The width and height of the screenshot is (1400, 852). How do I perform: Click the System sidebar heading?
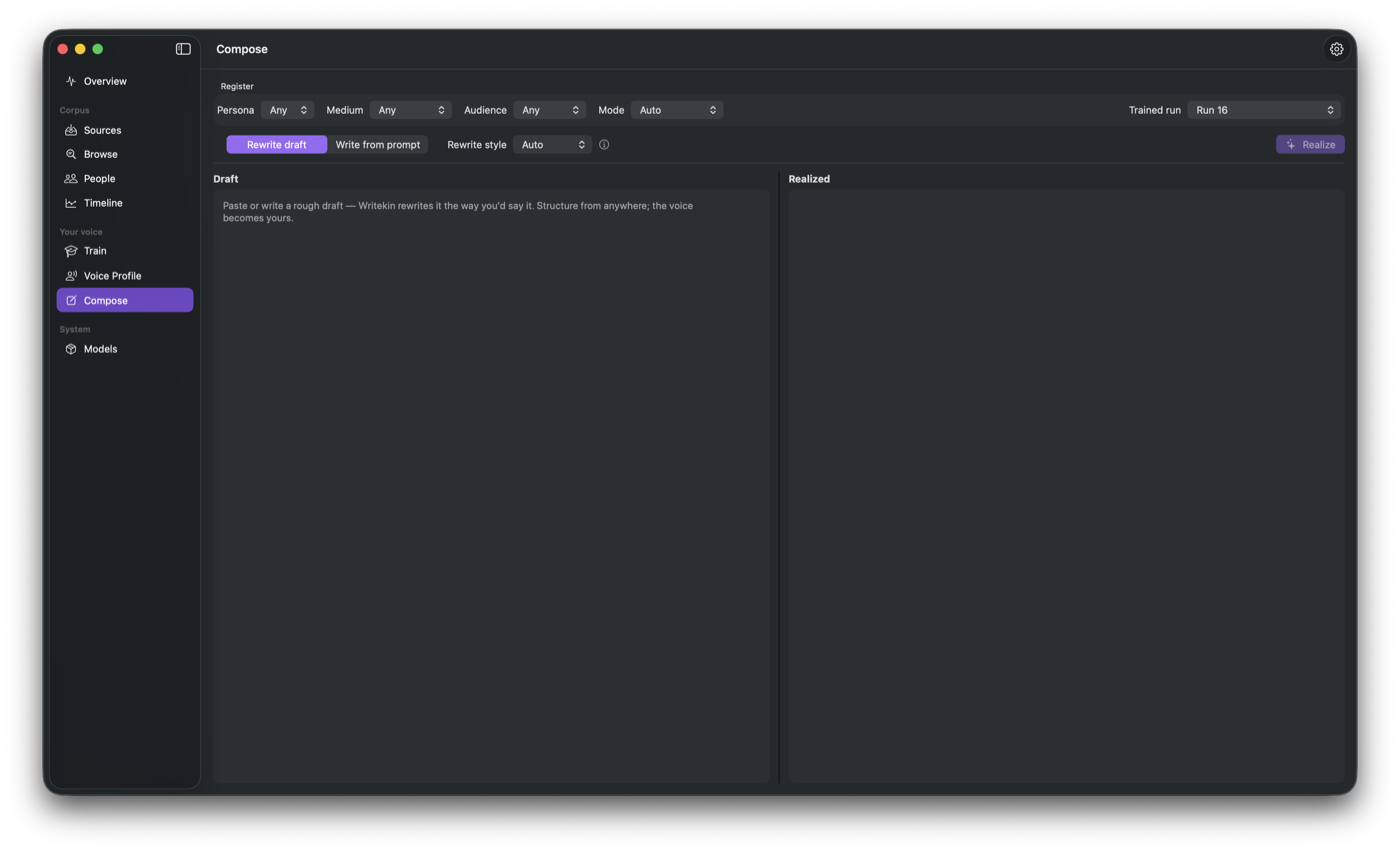pyautogui.click(x=75, y=329)
